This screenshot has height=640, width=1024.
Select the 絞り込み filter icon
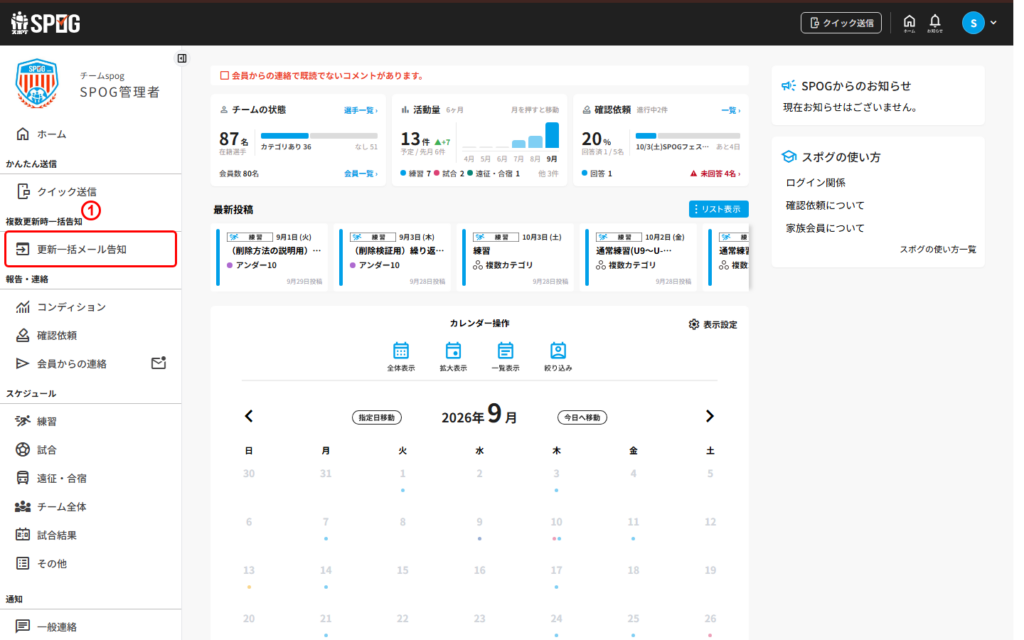(x=558, y=357)
